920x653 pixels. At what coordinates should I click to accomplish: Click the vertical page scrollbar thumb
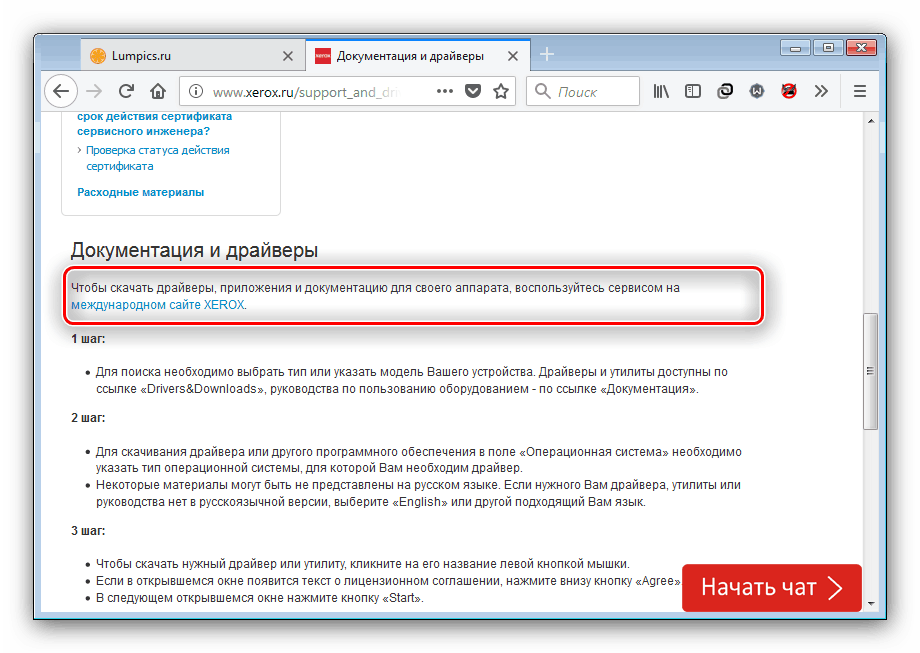tap(870, 370)
